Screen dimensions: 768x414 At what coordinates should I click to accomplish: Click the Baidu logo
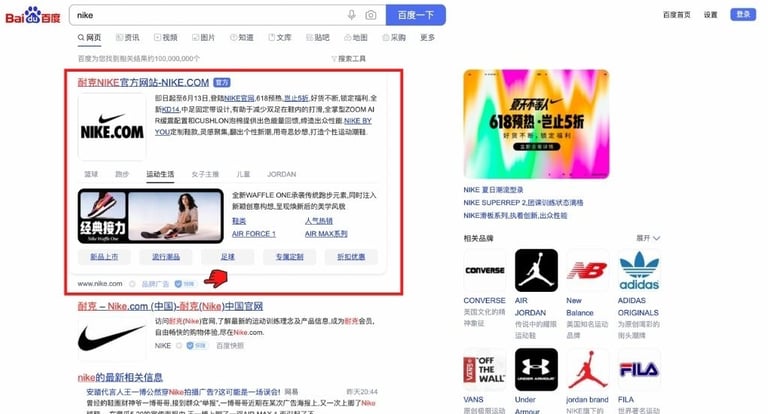(32, 15)
